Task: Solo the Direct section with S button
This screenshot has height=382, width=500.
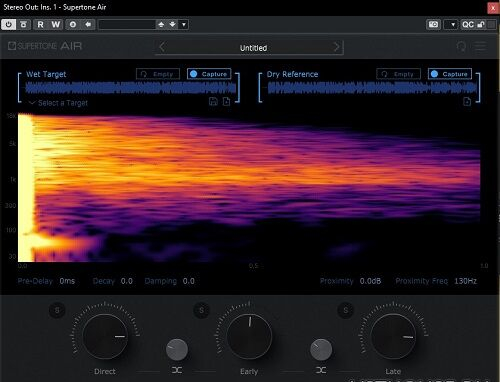Action: click(57, 310)
